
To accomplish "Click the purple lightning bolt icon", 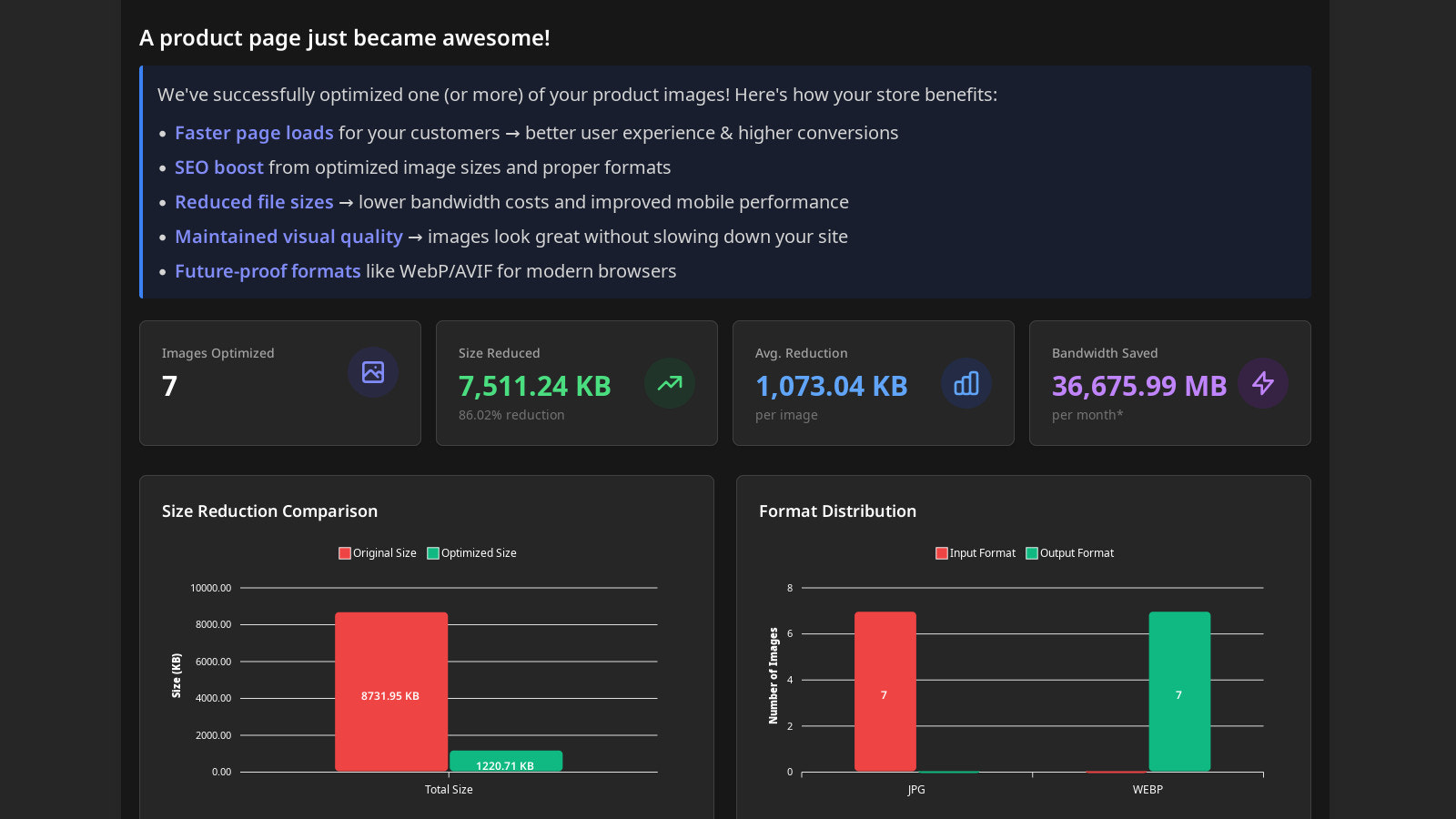I will (1263, 383).
